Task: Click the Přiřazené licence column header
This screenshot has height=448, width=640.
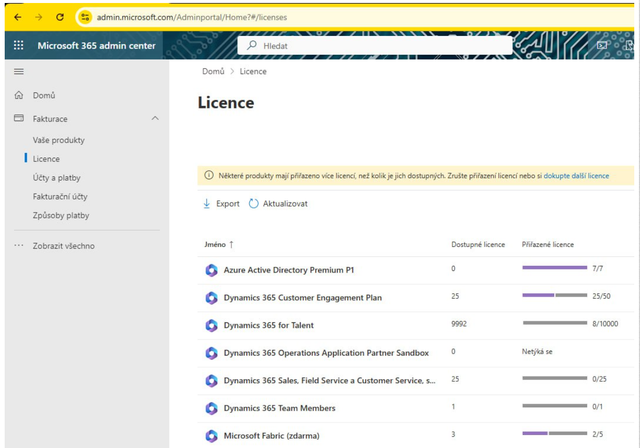Action: pos(548,244)
